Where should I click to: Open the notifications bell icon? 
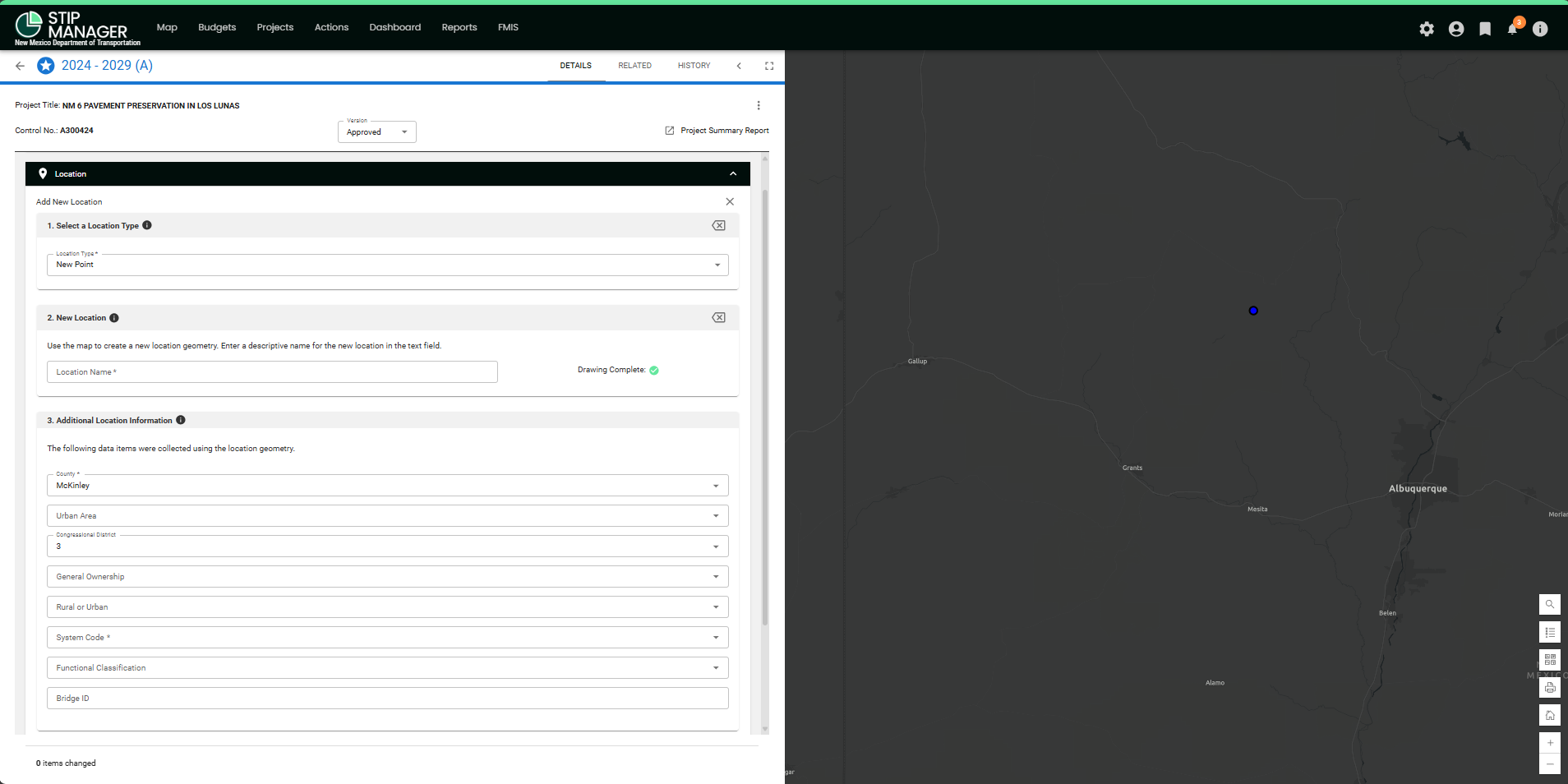coord(1513,29)
